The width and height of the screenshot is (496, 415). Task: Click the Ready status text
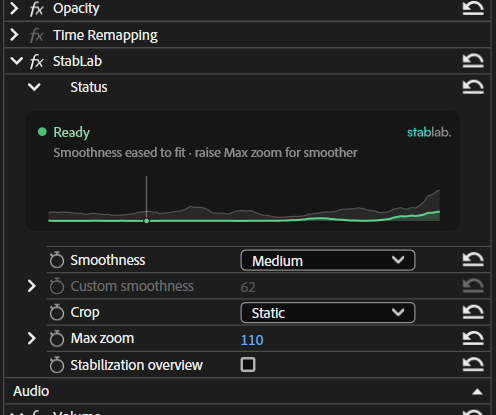tap(72, 132)
